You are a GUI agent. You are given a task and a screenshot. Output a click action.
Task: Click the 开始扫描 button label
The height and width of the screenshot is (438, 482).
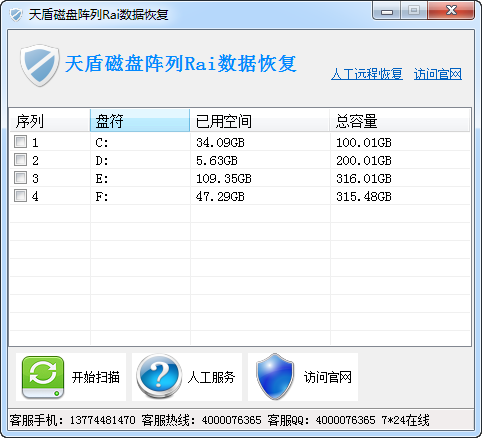coord(96,377)
